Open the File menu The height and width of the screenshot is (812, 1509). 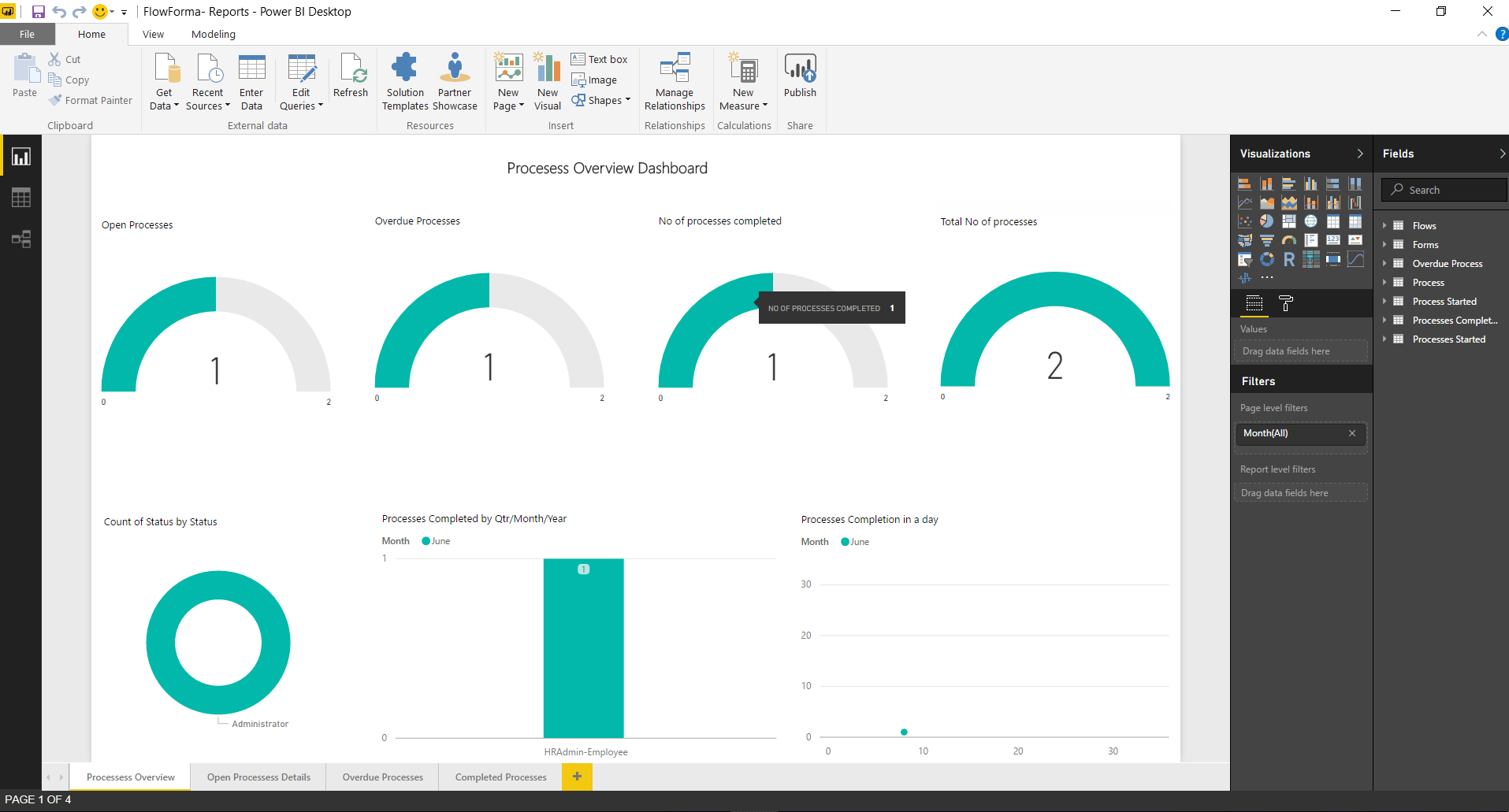pos(28,34)
